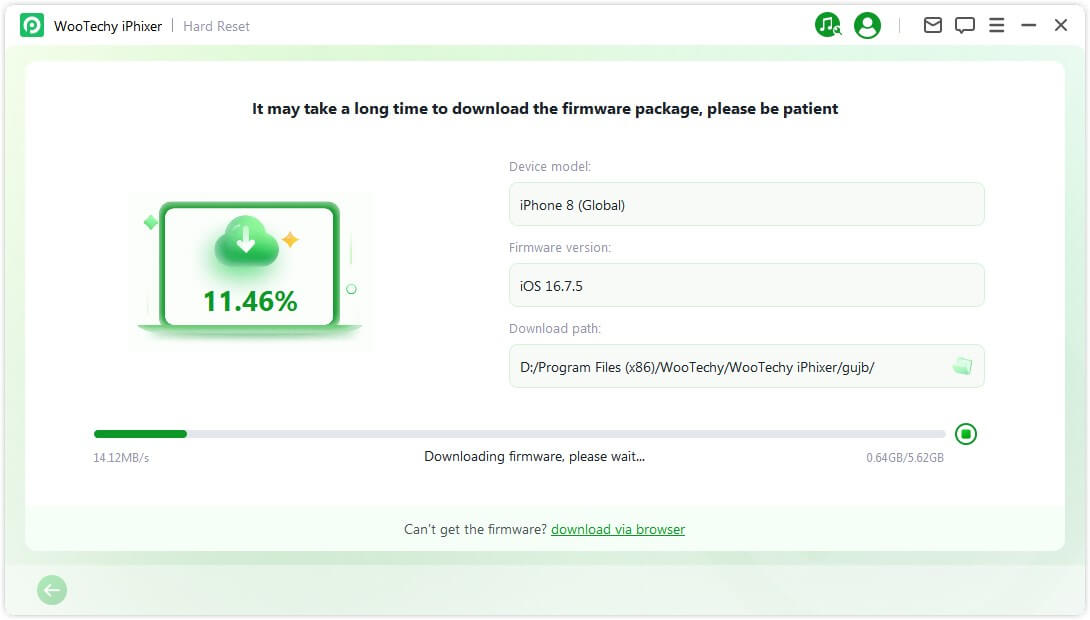Click the 0.64GB/5.62GB download size text

coord(905,458)
